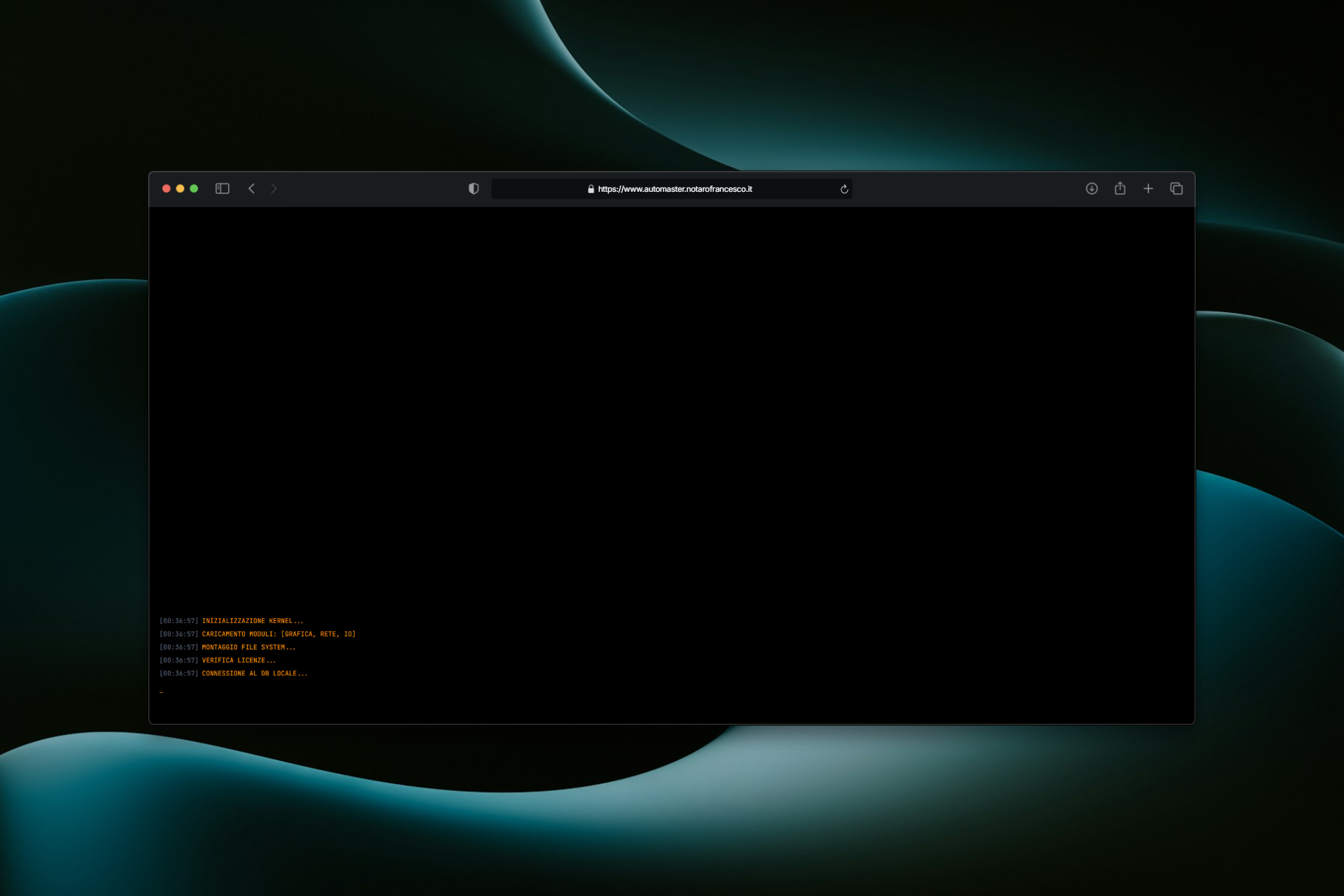Click the INIZIALIZZAZIONE KERNEL log line

(252, 621)
